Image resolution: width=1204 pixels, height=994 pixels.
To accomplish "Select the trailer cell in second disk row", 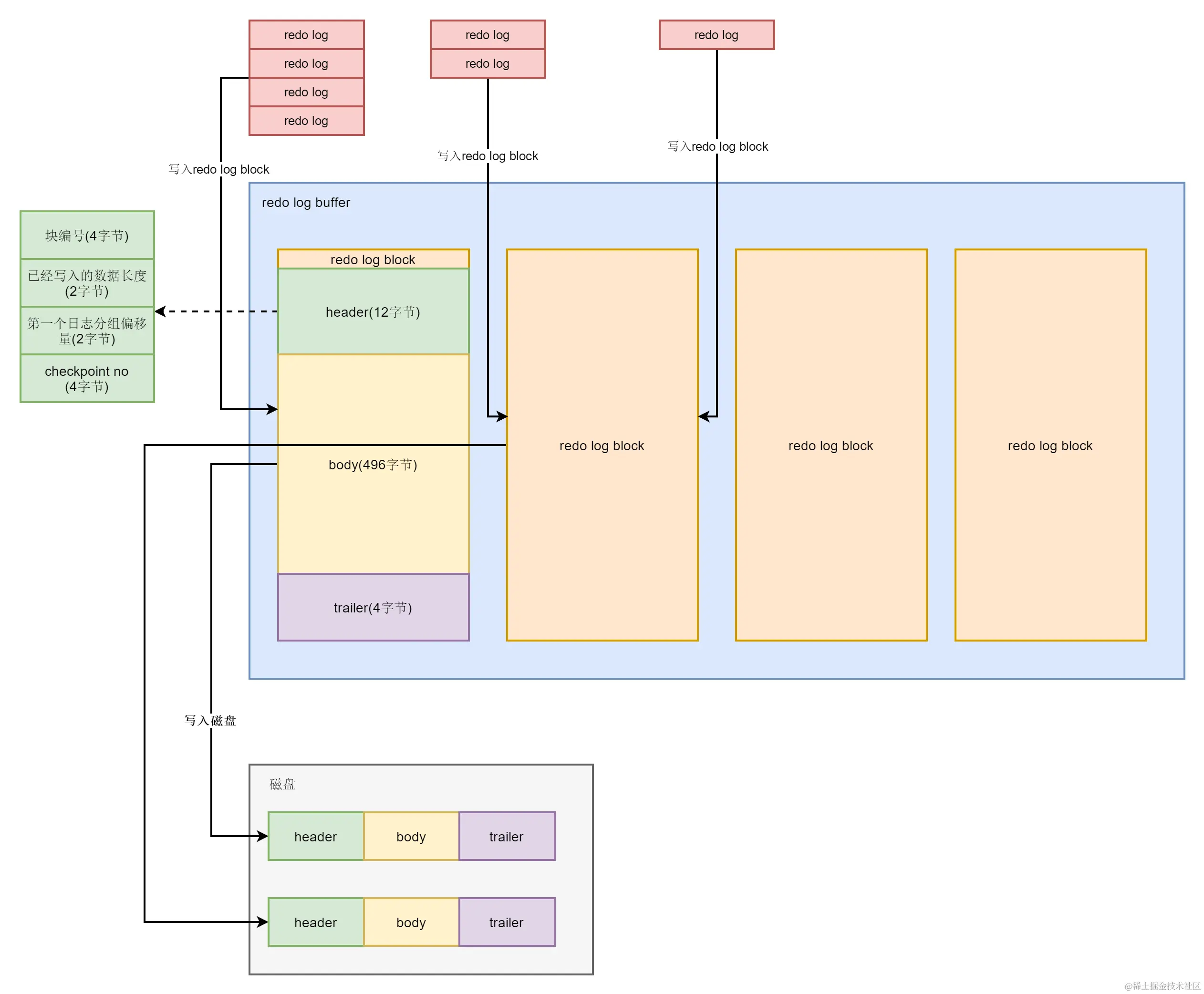I will click(506, 922).
